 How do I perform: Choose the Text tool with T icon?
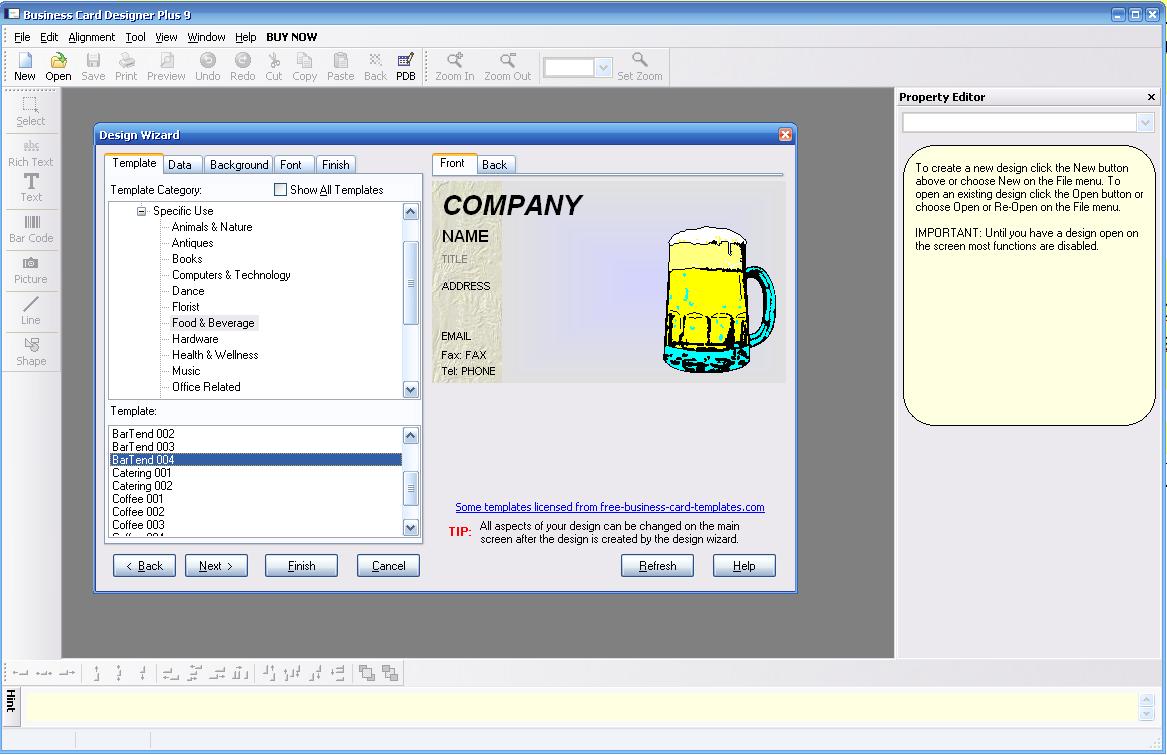click(x=31, y=188)
